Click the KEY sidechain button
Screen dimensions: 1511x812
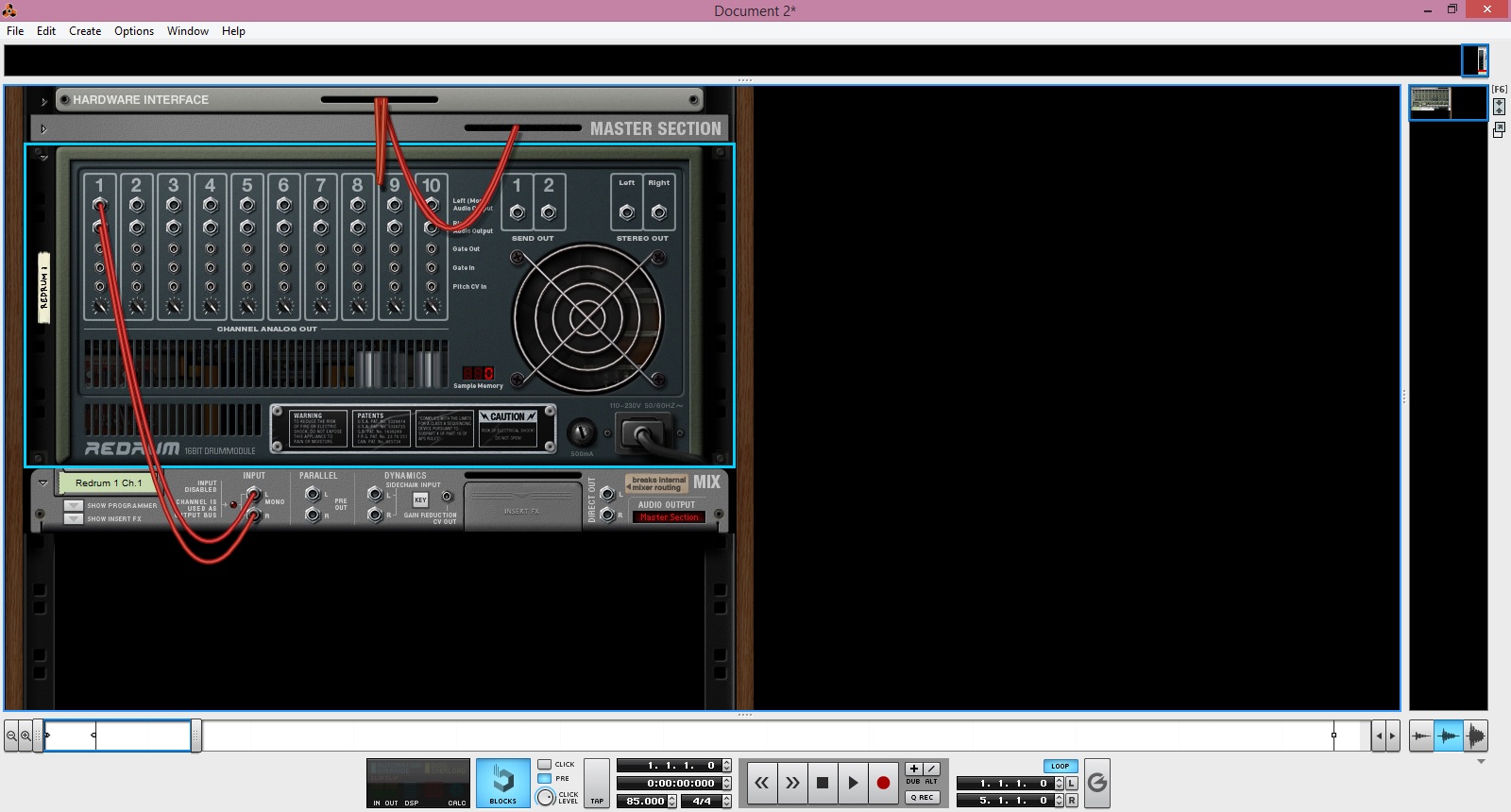click(x=420, y=499)
